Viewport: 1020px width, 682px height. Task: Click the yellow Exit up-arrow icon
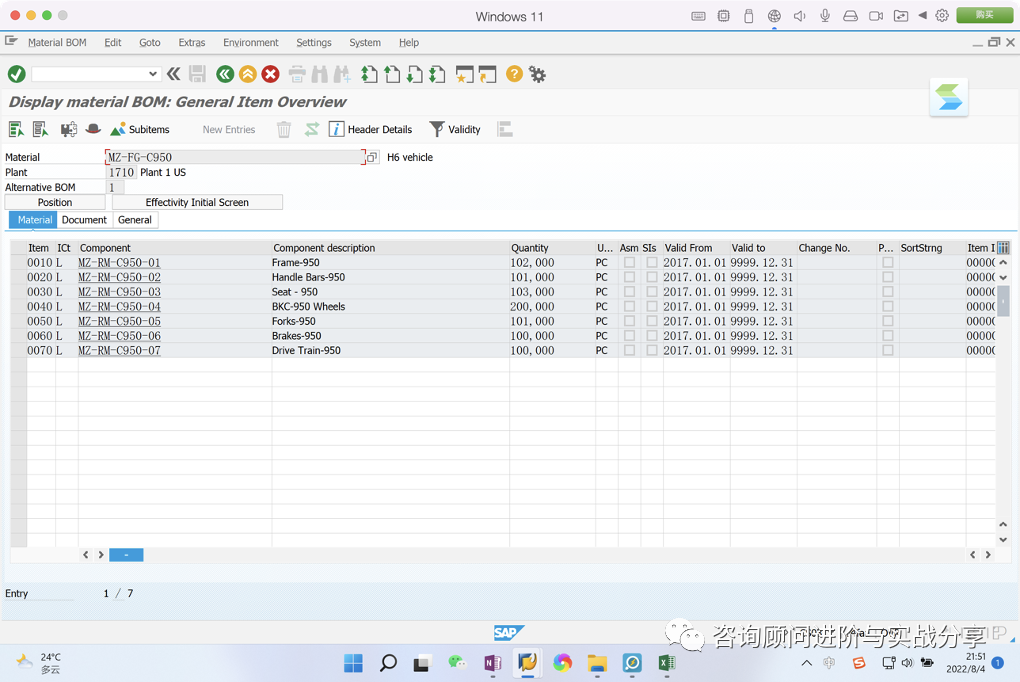[248, 74]
